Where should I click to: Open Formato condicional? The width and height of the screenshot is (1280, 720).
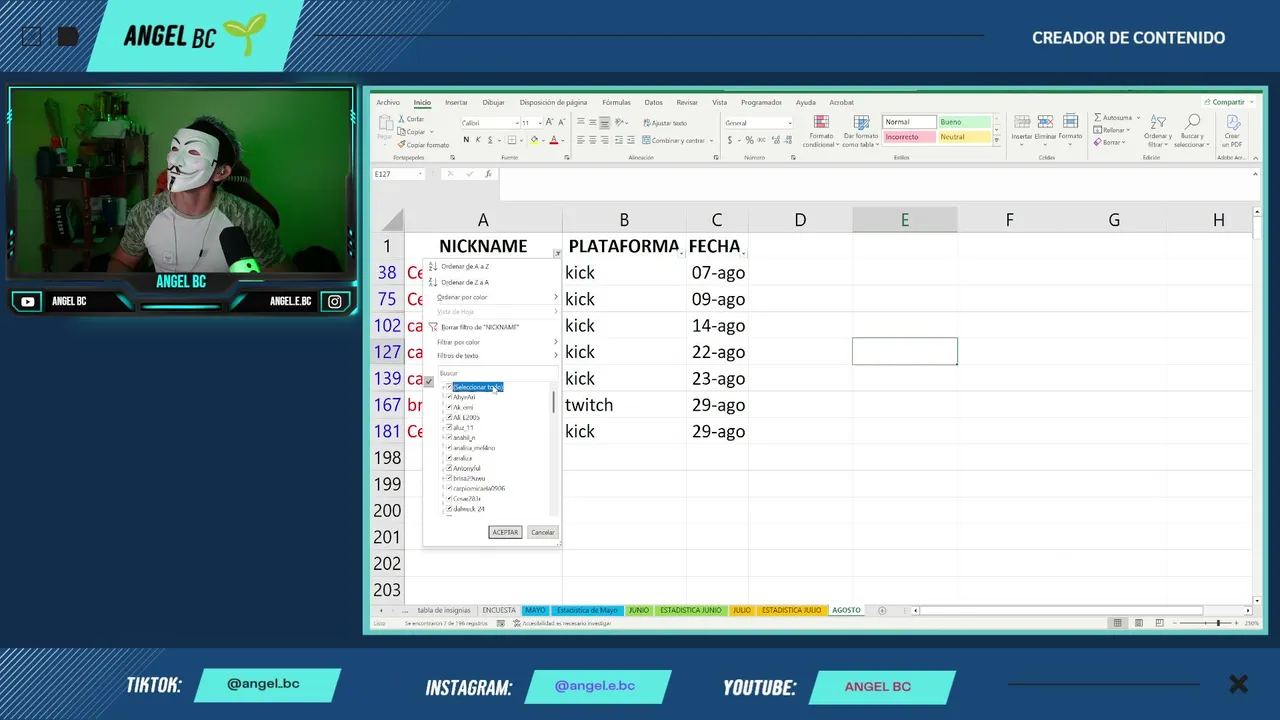(821, 132)
